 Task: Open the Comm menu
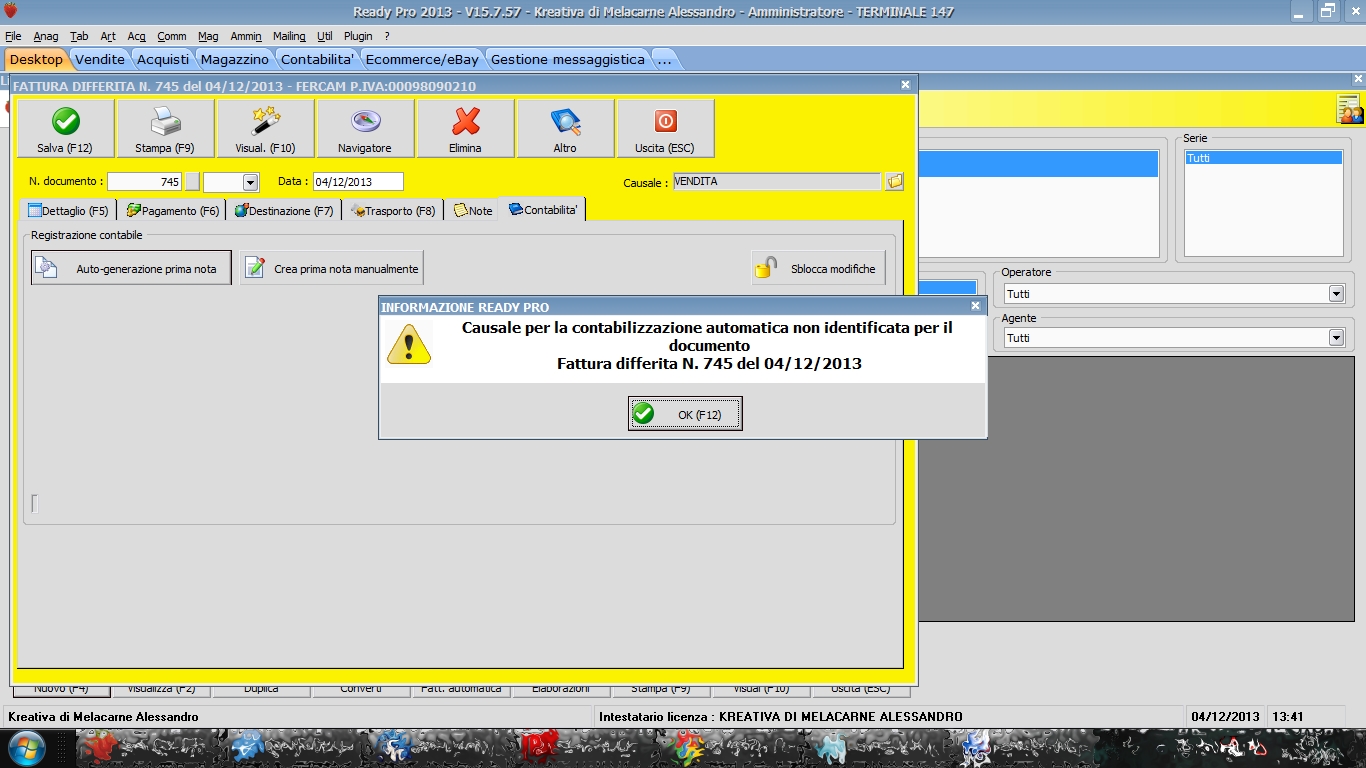pos(172,36)
